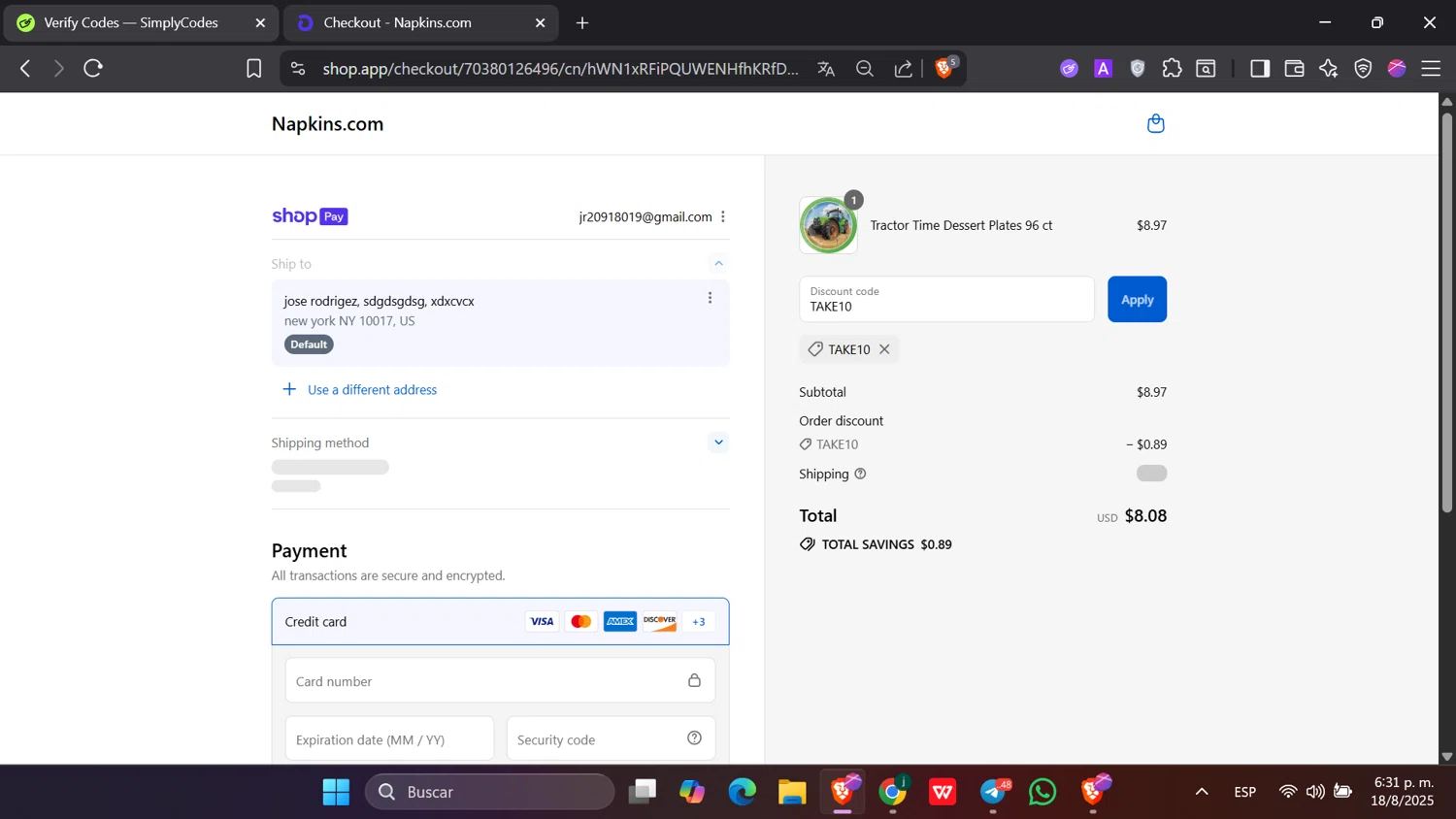Open File Explorer from taskbar
Image resolution: width=1456 pixels, height=819 pixels.
pos(792,792)
